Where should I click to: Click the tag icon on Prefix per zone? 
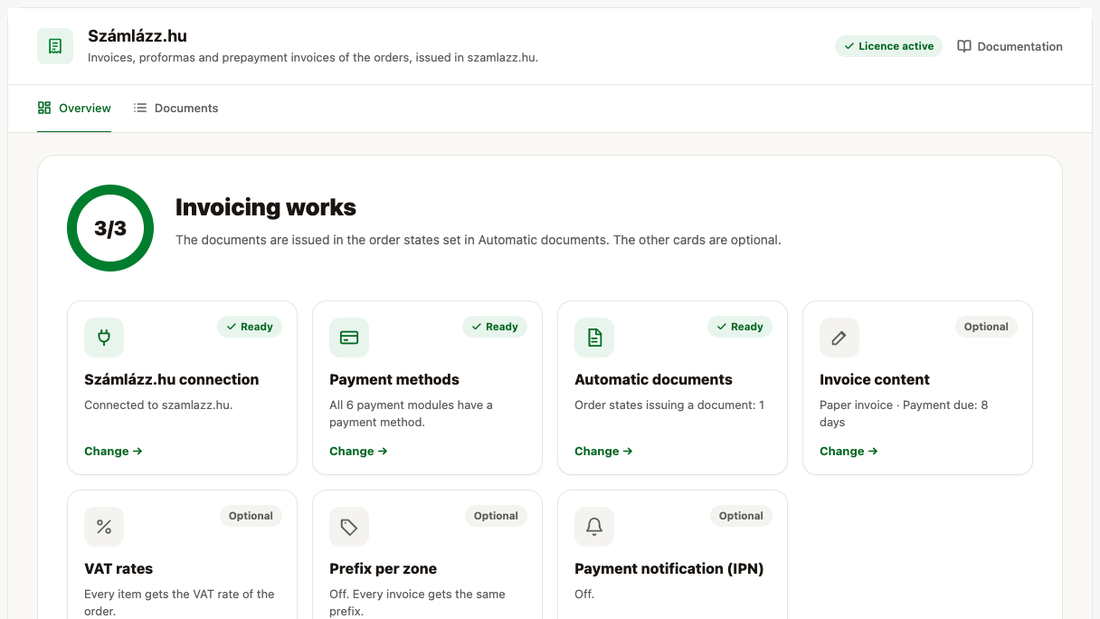point(349,526)
